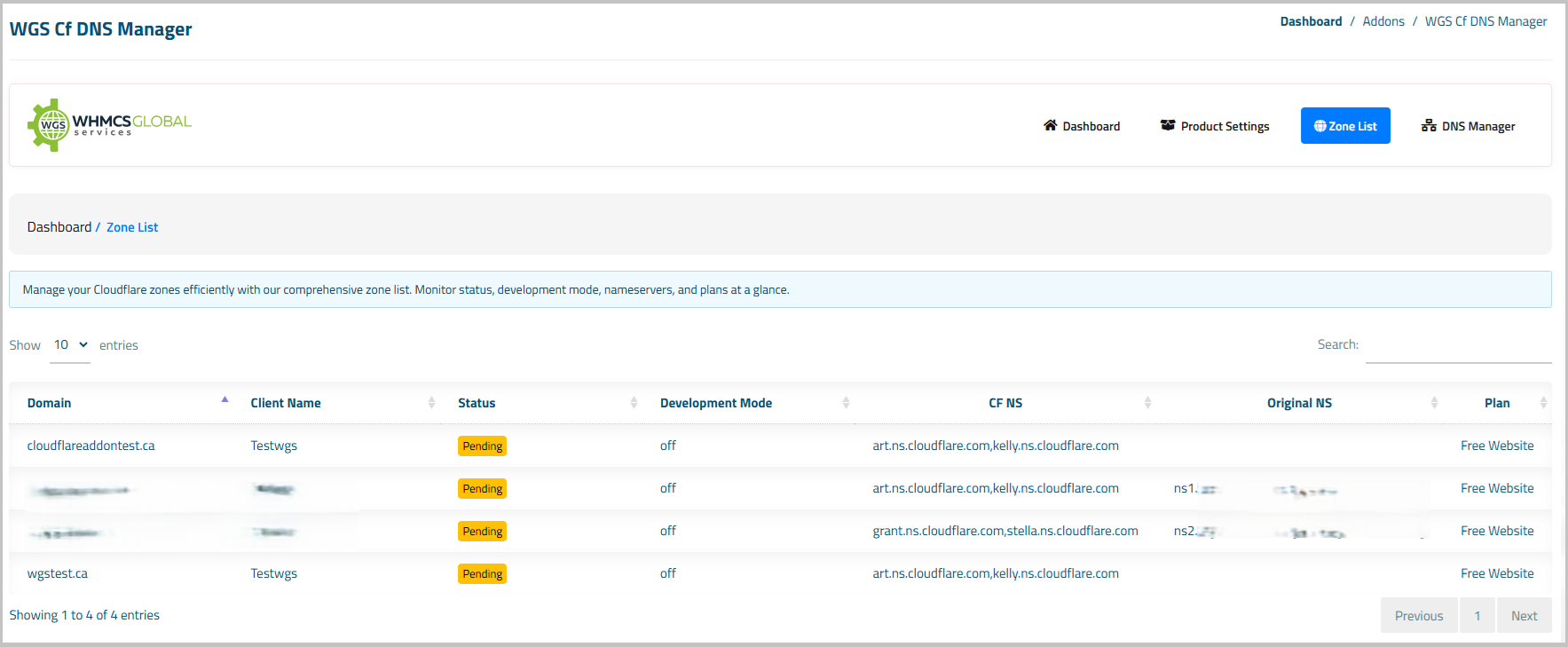Open the entries per page dropdown
The height and width of the screenshot is (647, 1568).
pos(71,345)
